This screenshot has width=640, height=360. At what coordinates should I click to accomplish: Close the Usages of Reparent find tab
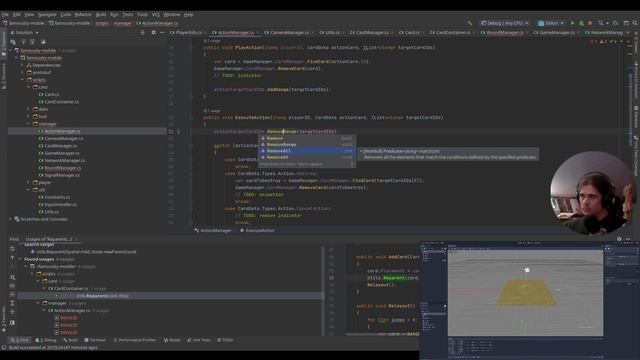coord(76,239)
